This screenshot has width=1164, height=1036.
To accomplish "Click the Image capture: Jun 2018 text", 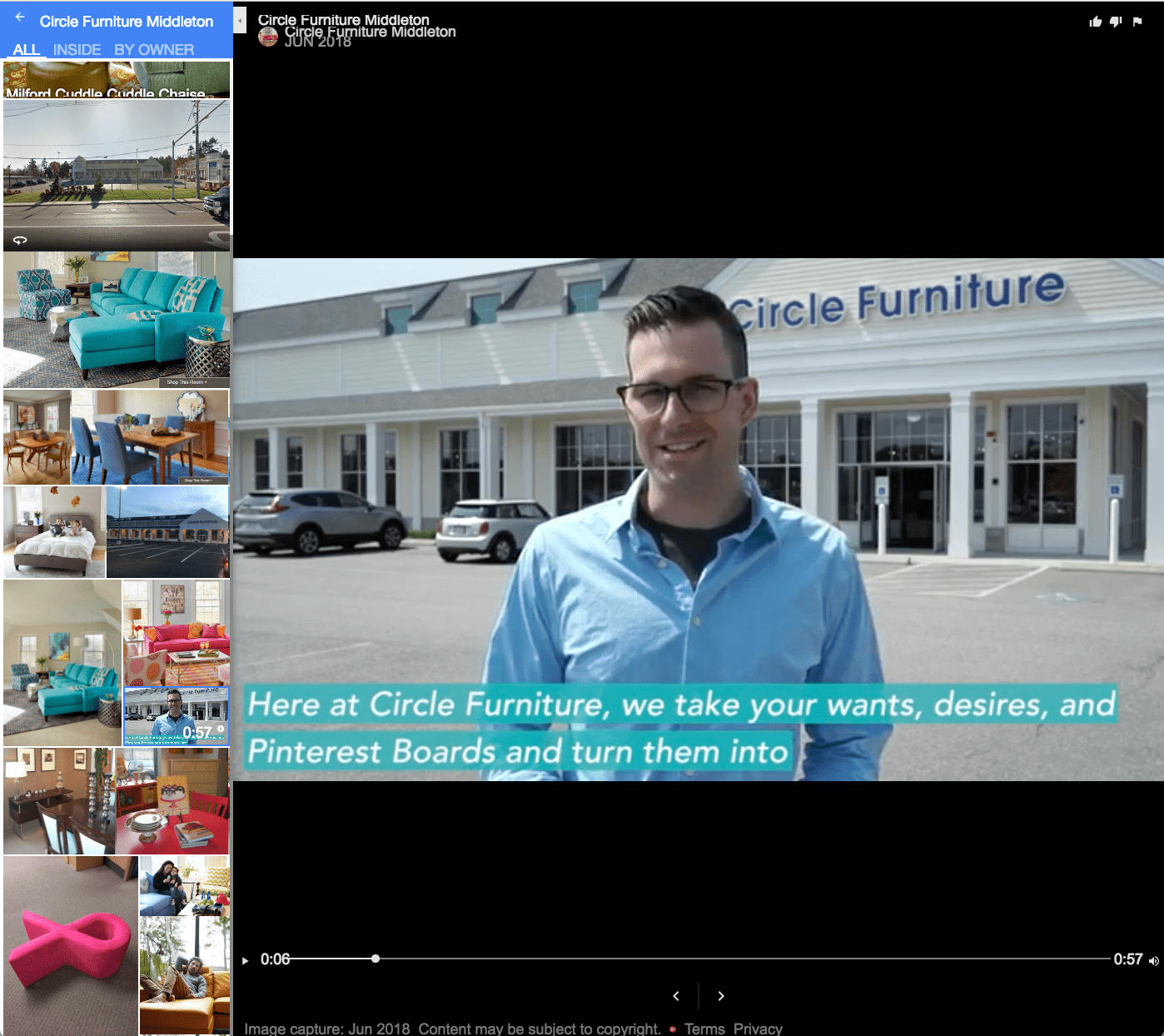I will (327, 1029).
